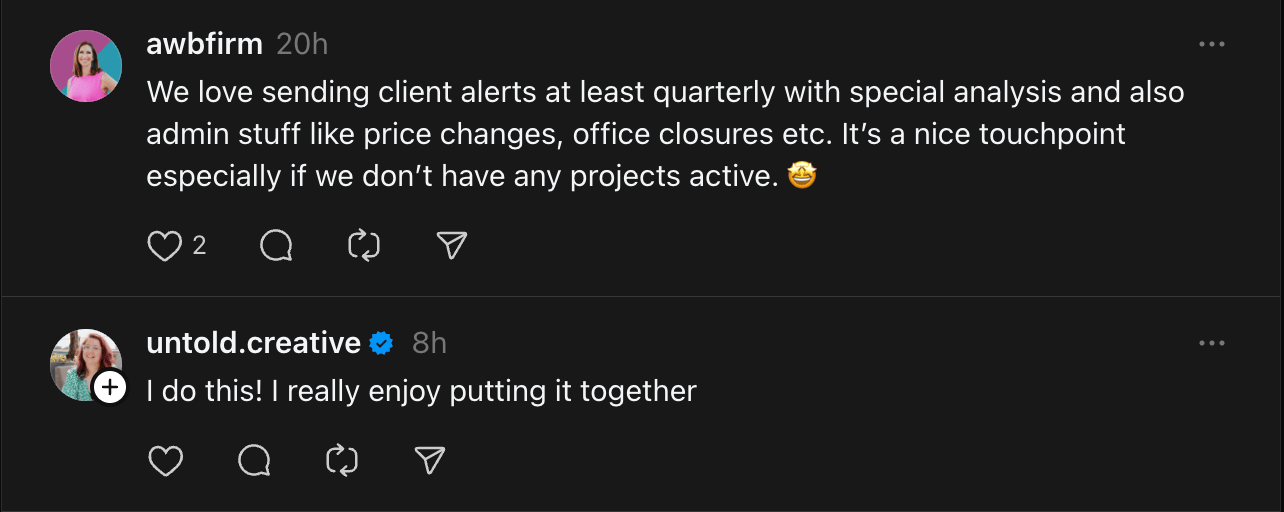The width and height of the screenshot is (1284, 512).
Task: Click the blue verified badge next to untold.creative
Action: tap(381, 343)
